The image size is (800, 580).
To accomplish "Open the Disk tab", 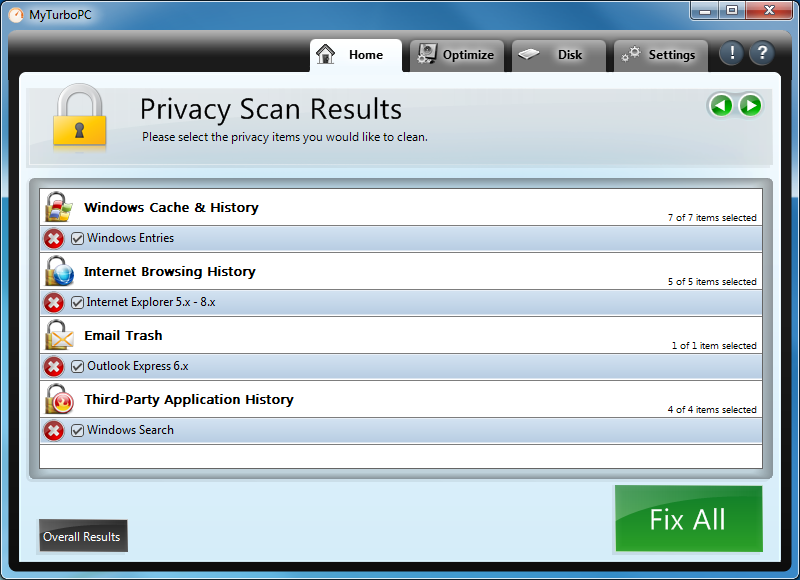I will point(559,56).
